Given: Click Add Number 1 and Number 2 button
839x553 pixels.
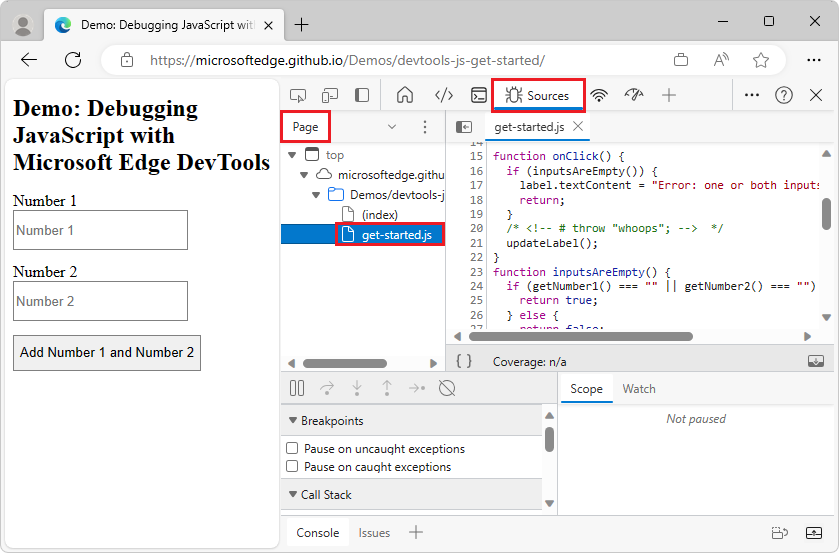Looking at the screenshot, I should 107,353.
